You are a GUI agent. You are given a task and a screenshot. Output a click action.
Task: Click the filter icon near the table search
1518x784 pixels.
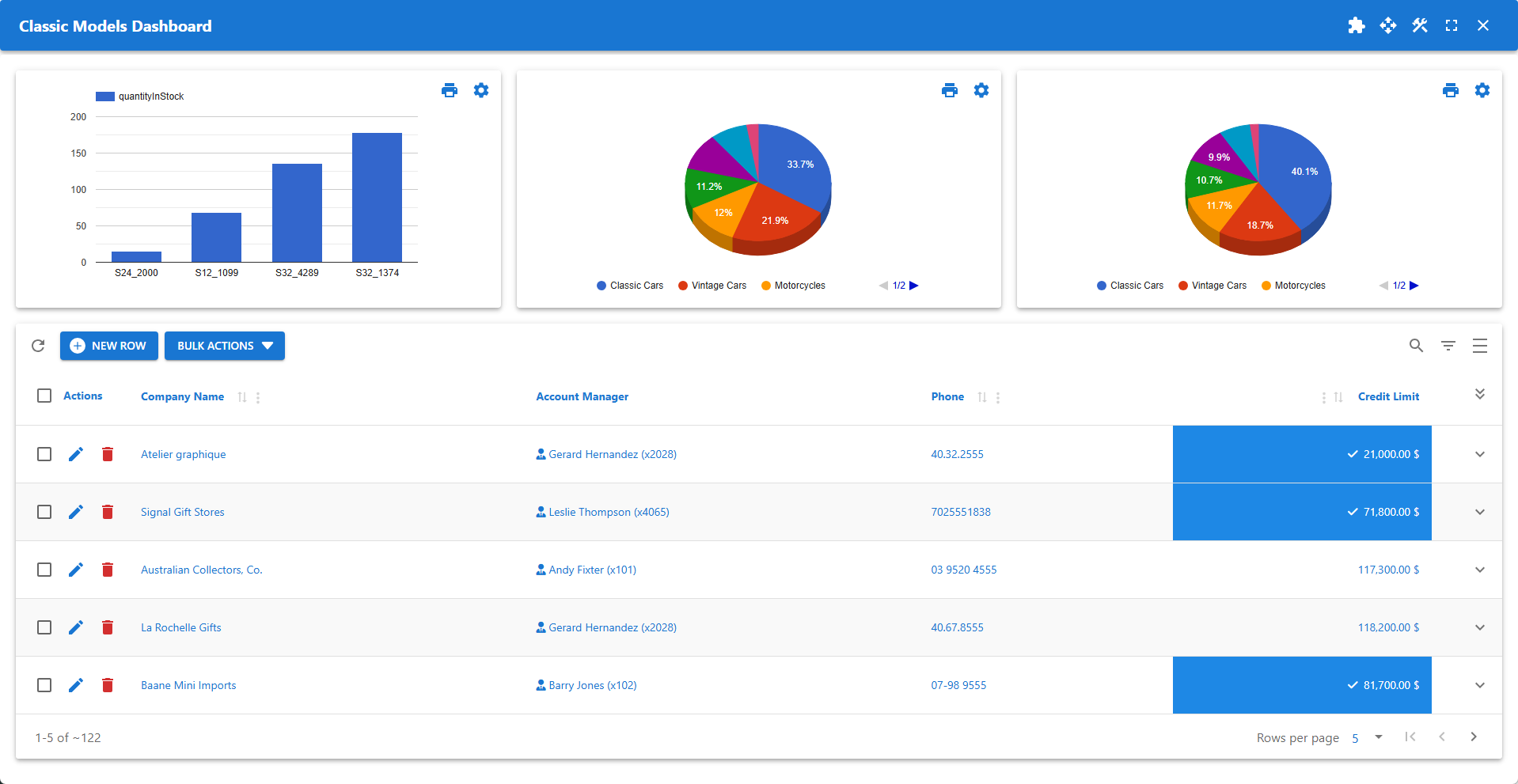pos(1448,346)
